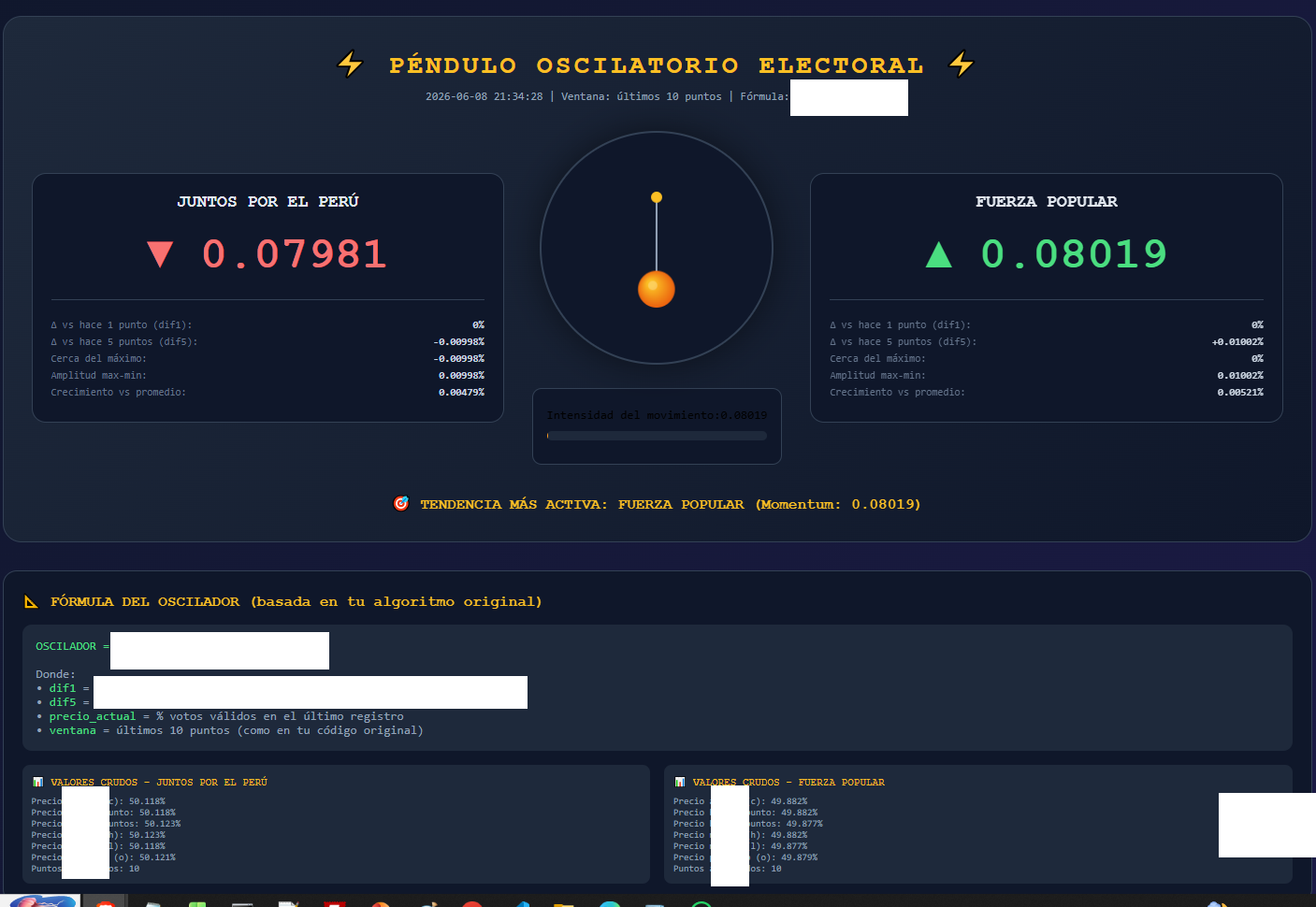1316x907 pixels.
Task: Click the 'VALORES CRUDOS – FUERZA POPULAR' heading
Action: [788, 782]
